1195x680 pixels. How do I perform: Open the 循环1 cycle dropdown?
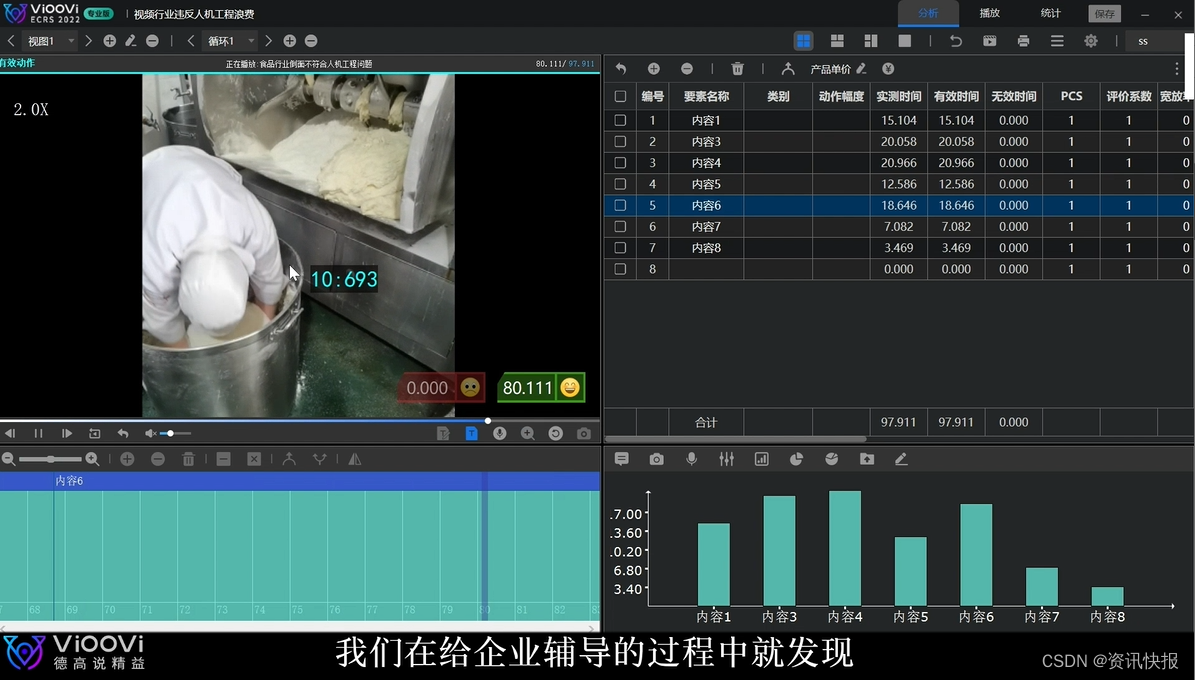230,41
